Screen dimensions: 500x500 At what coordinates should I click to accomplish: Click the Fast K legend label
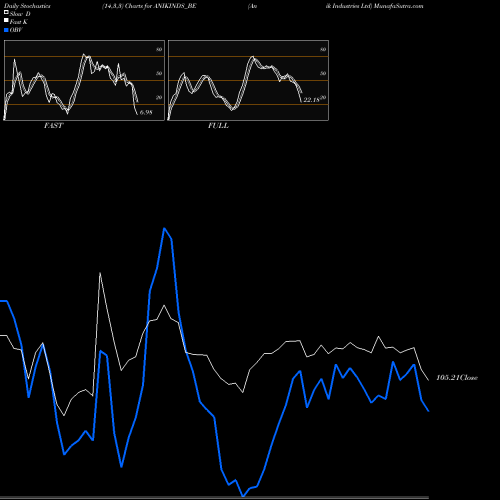(x=19, y=22)
